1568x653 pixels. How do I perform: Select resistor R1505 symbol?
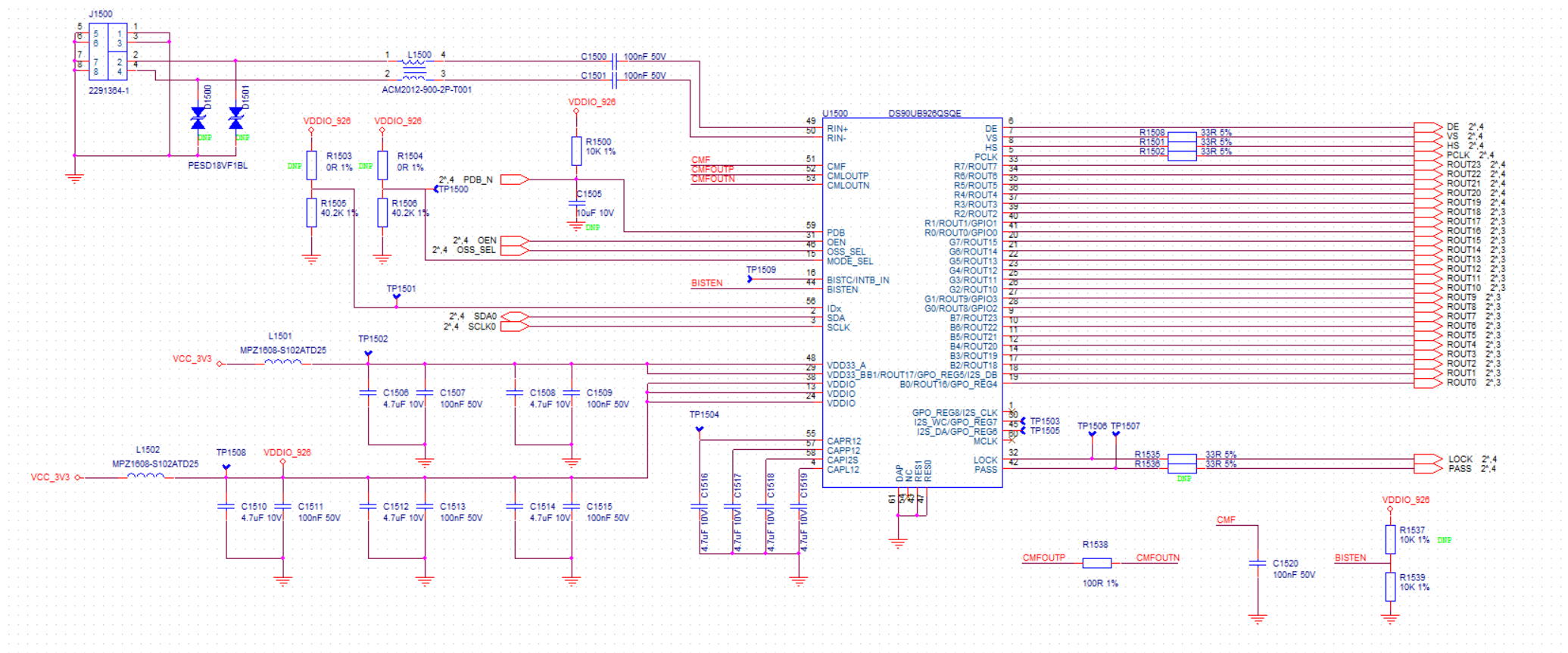(x=311, y=213)
